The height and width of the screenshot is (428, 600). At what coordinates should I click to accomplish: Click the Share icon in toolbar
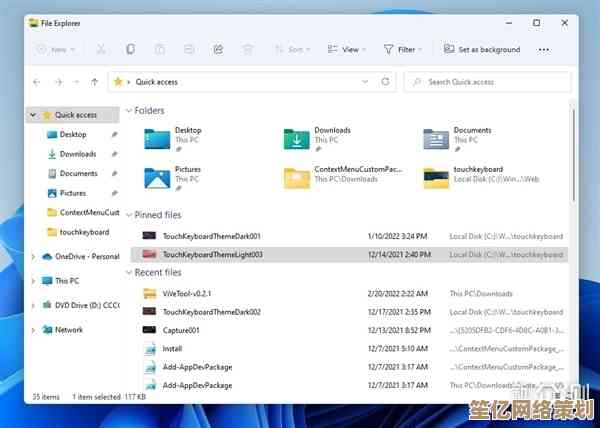click(218, 49)
